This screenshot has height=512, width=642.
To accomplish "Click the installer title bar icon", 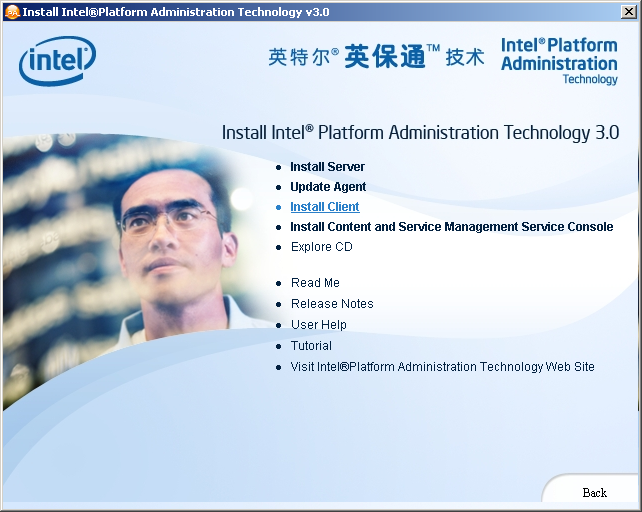I will click(x=12, y=12).
